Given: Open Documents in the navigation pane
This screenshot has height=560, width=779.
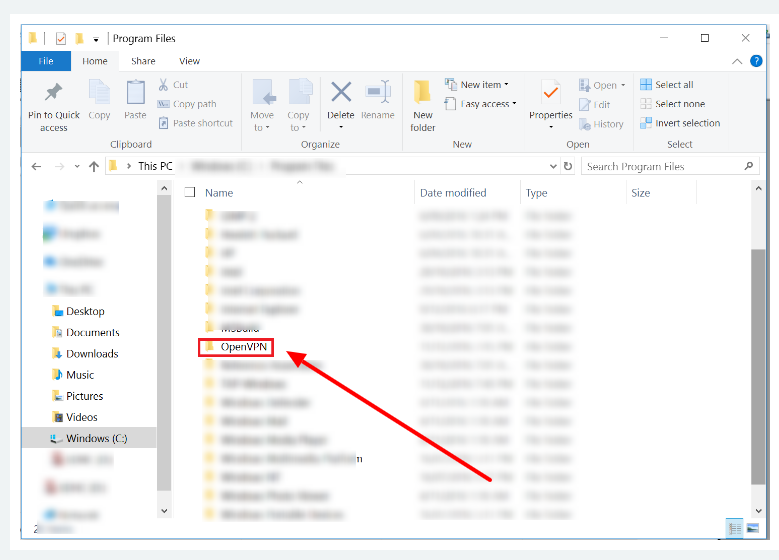Looking at the screenshot, I should (x=86, y=332).
